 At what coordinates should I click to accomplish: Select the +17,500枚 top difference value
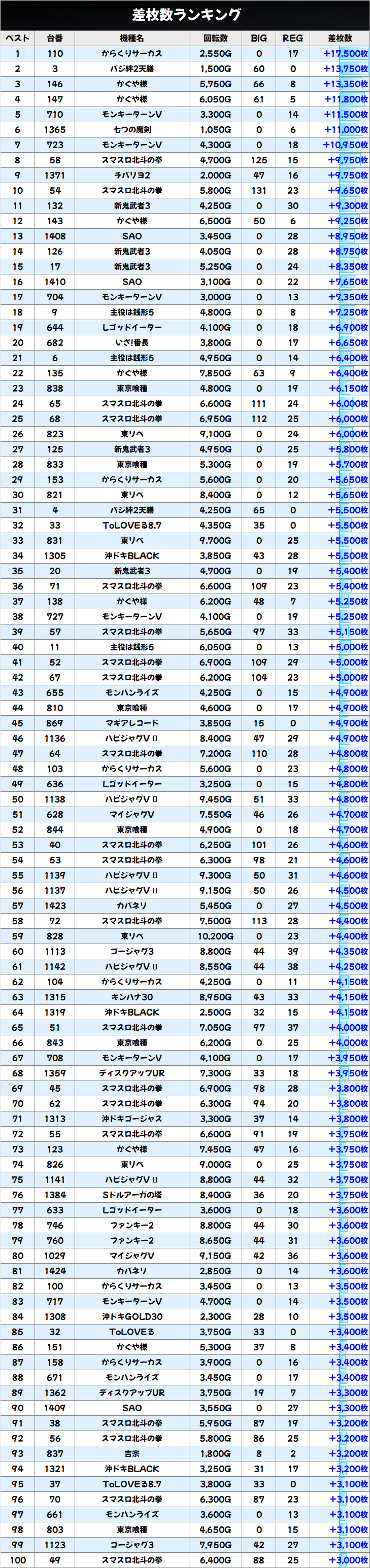345,54
